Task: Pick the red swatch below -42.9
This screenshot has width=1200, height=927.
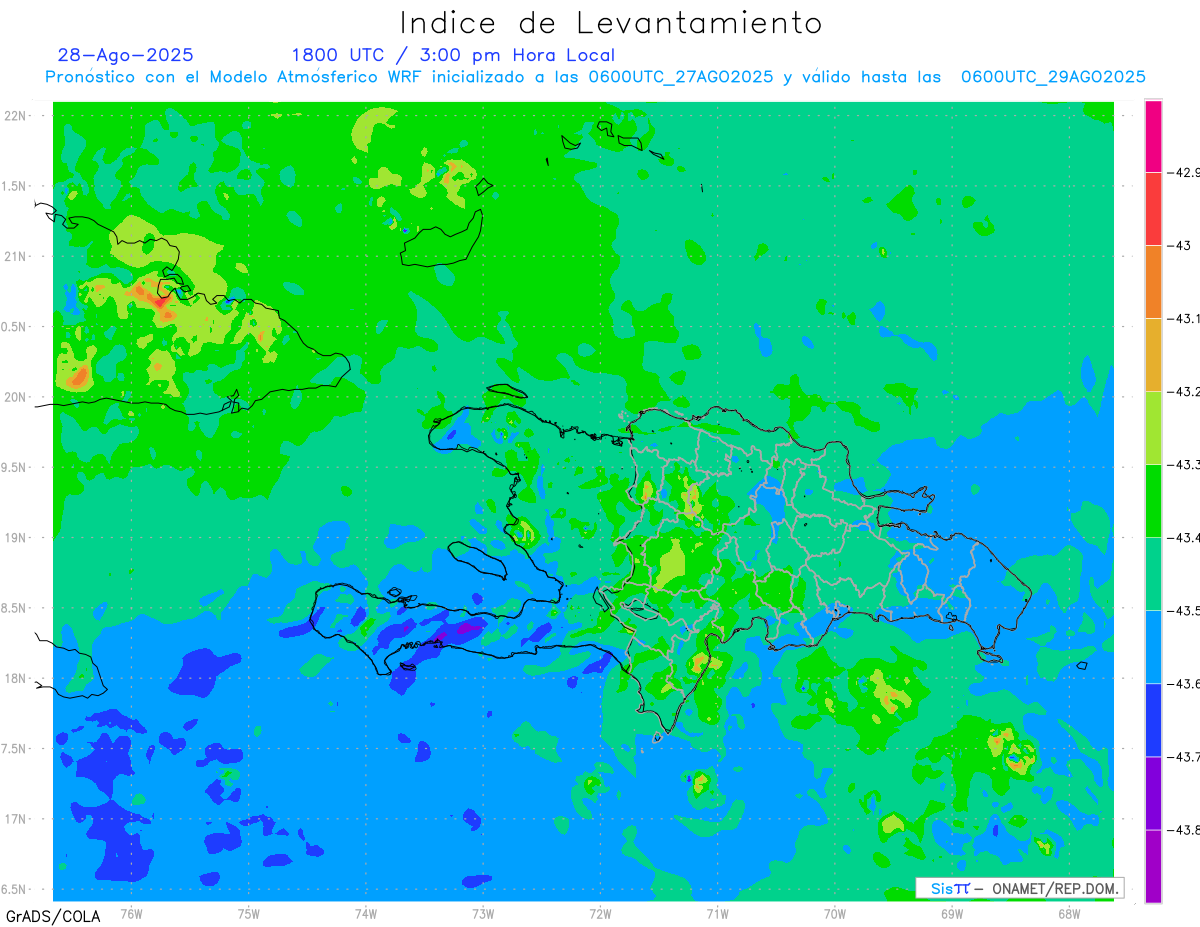Action: click(1153, 209)
